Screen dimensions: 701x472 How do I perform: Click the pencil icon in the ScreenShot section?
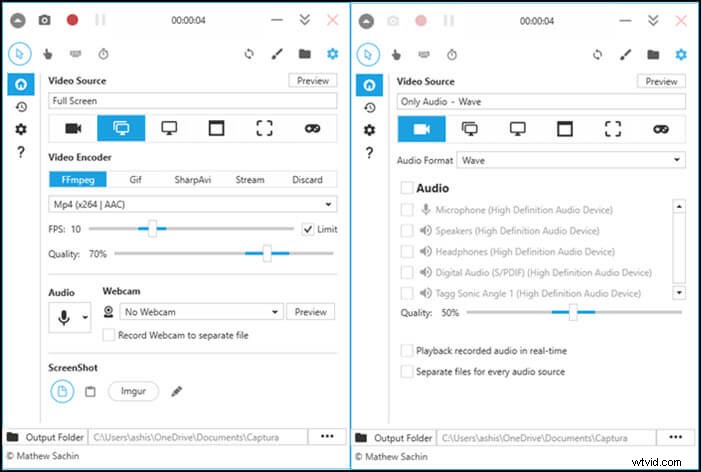coord(177,391)
